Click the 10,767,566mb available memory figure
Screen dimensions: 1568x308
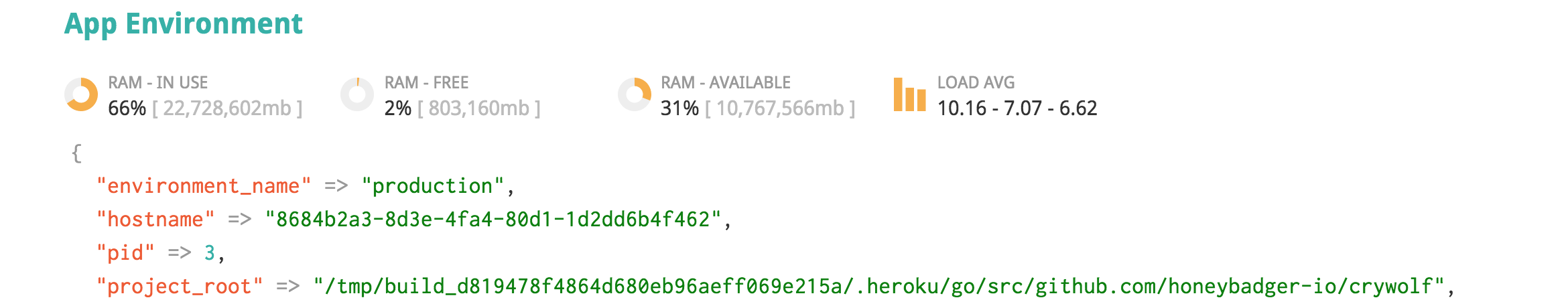pyautogui.click(x=780, y=108)
